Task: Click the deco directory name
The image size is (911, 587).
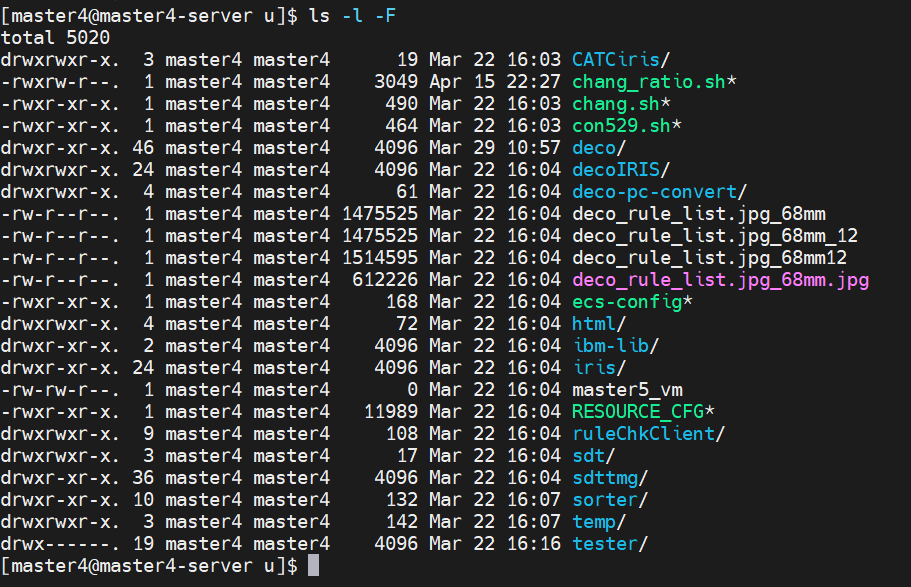Action: pyautogui.click(x=594, y=148)
